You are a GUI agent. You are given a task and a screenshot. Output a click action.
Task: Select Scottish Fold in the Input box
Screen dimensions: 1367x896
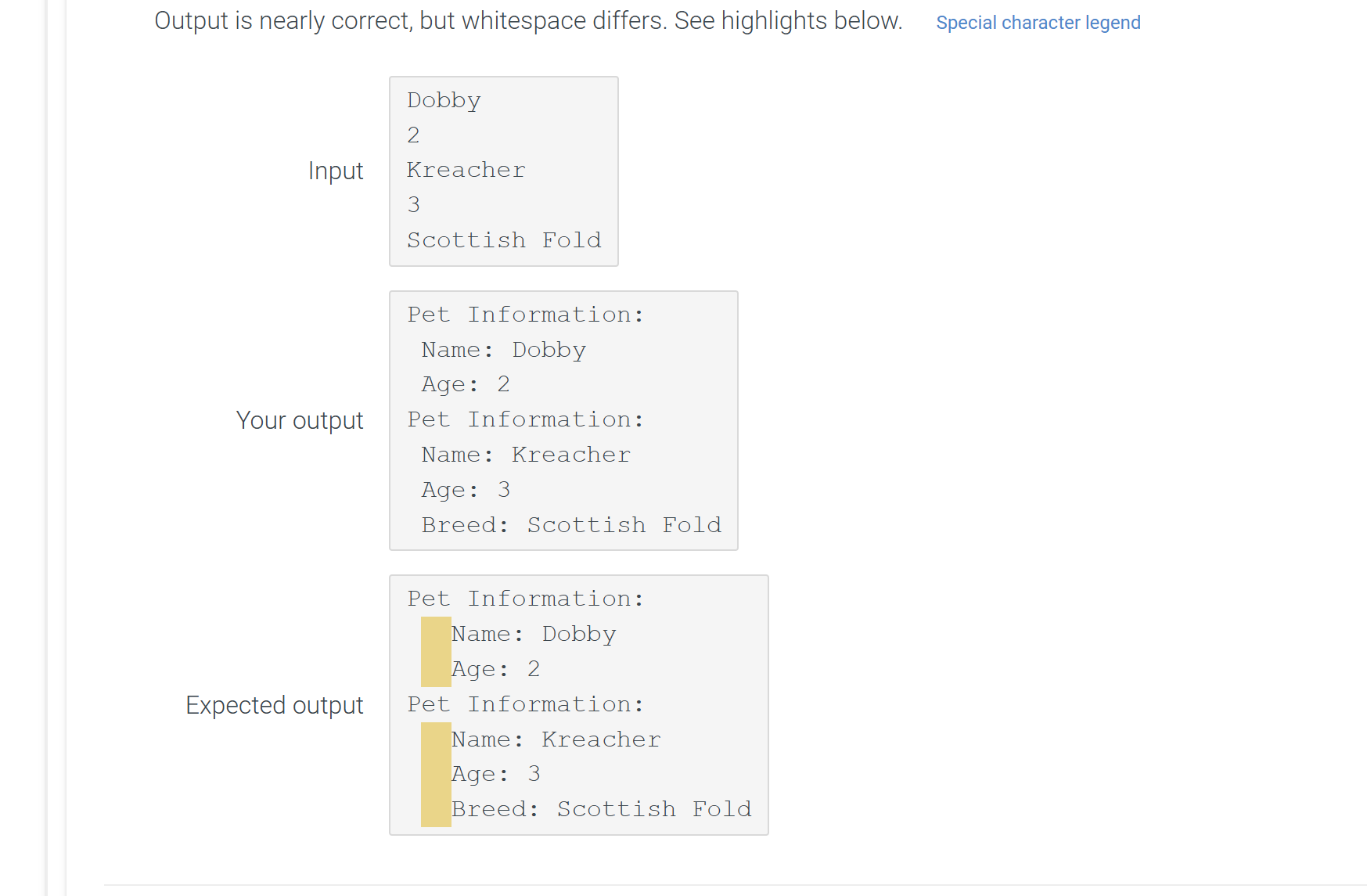[503, 239]
